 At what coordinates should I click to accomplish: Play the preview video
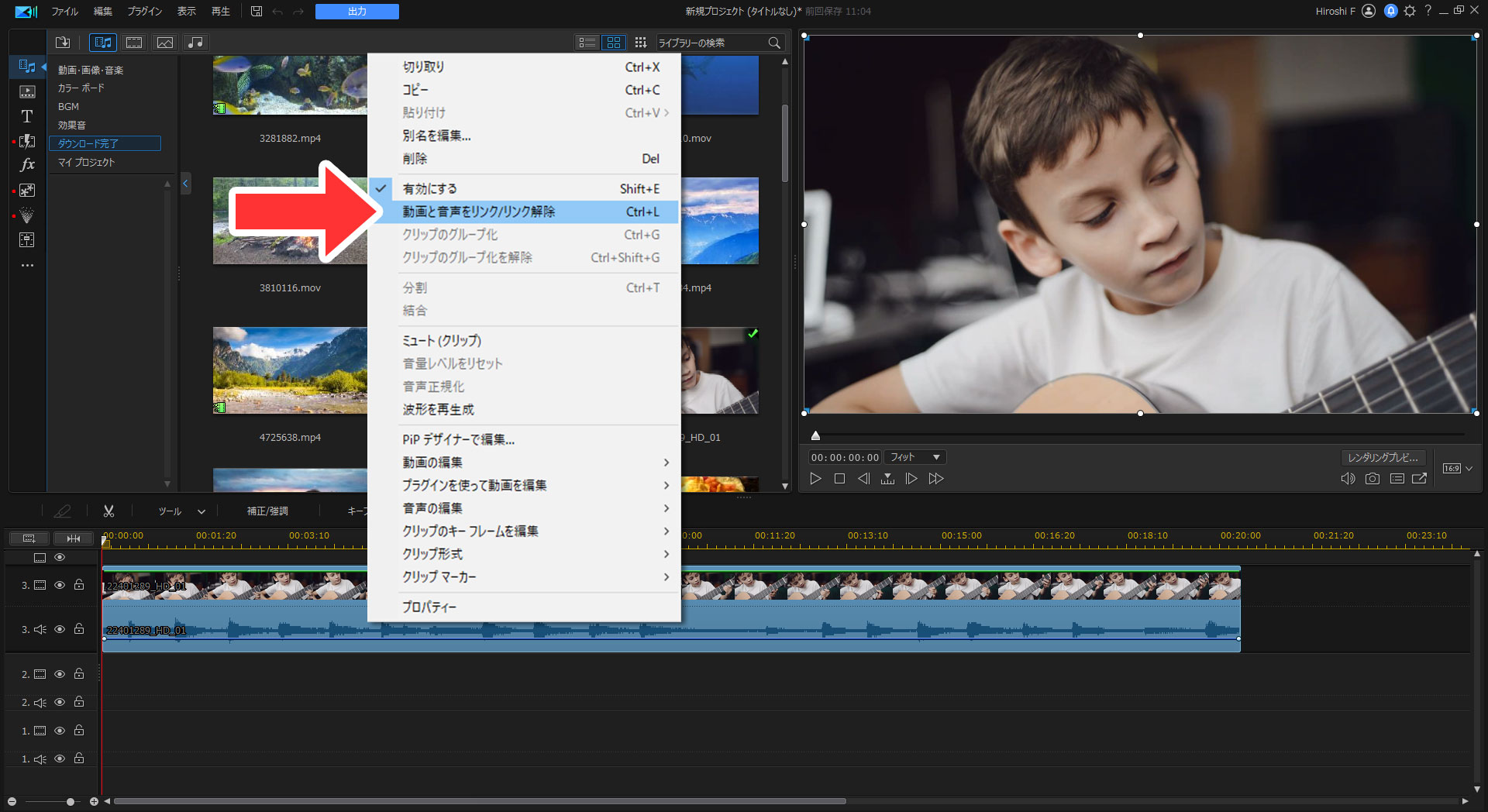tap(815, 479)
